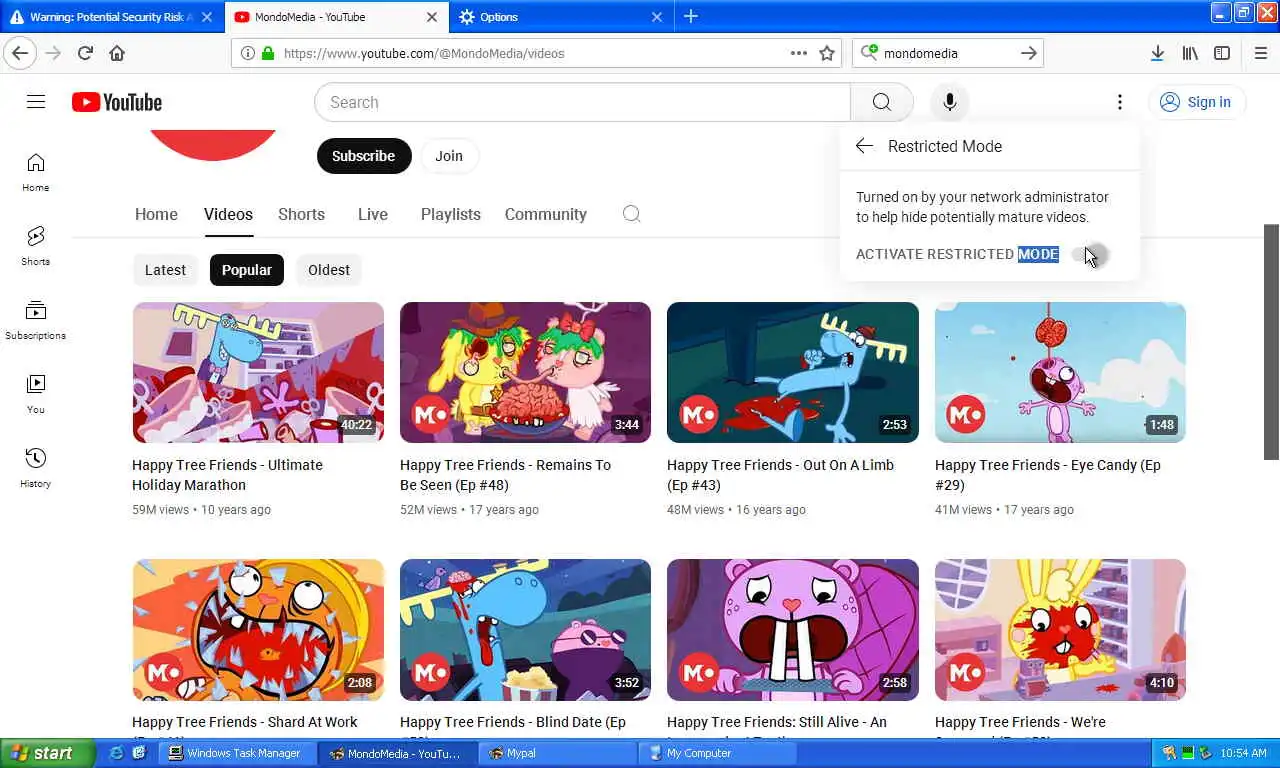The width and height of the screenshot is (1280, 768).
Task: Select the Latest sort chip
Action: click(x=165, y=270)
